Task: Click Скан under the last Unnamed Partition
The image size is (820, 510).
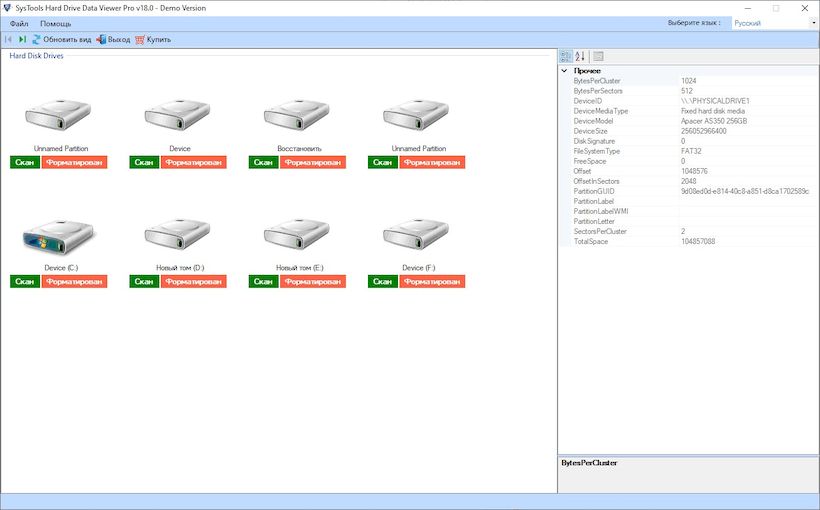Action: tap(382, 162)
